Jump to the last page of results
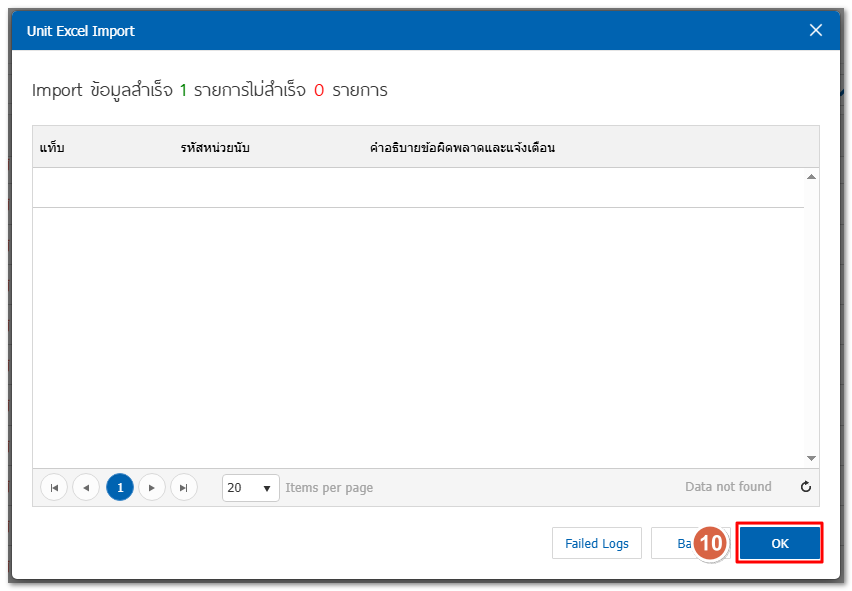The height and width of the screenshot is (591, 852). [183, 488]
